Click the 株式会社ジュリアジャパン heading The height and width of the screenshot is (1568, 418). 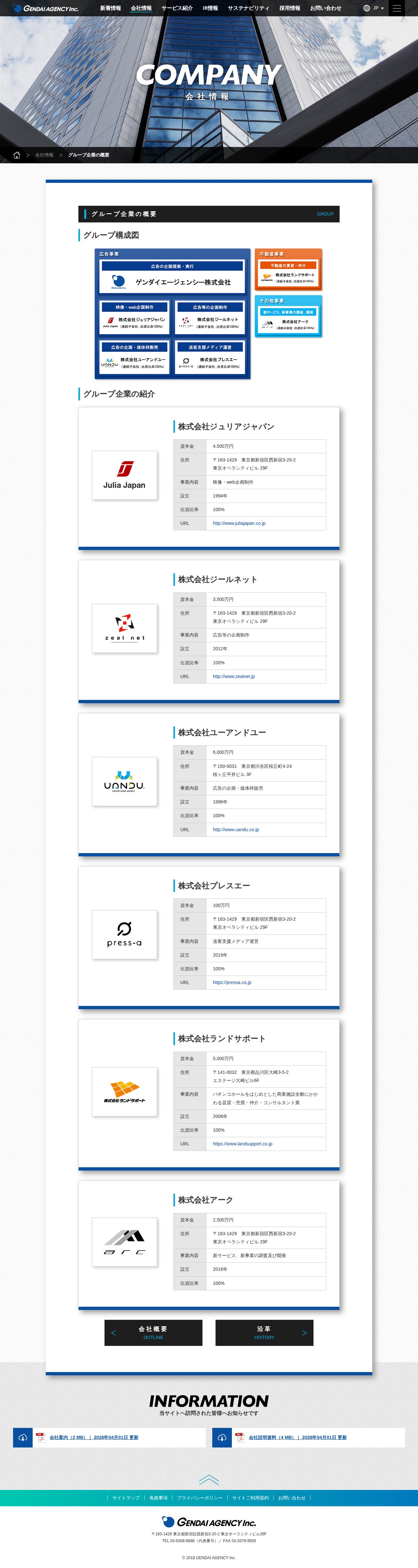click(x=226, y=427)
